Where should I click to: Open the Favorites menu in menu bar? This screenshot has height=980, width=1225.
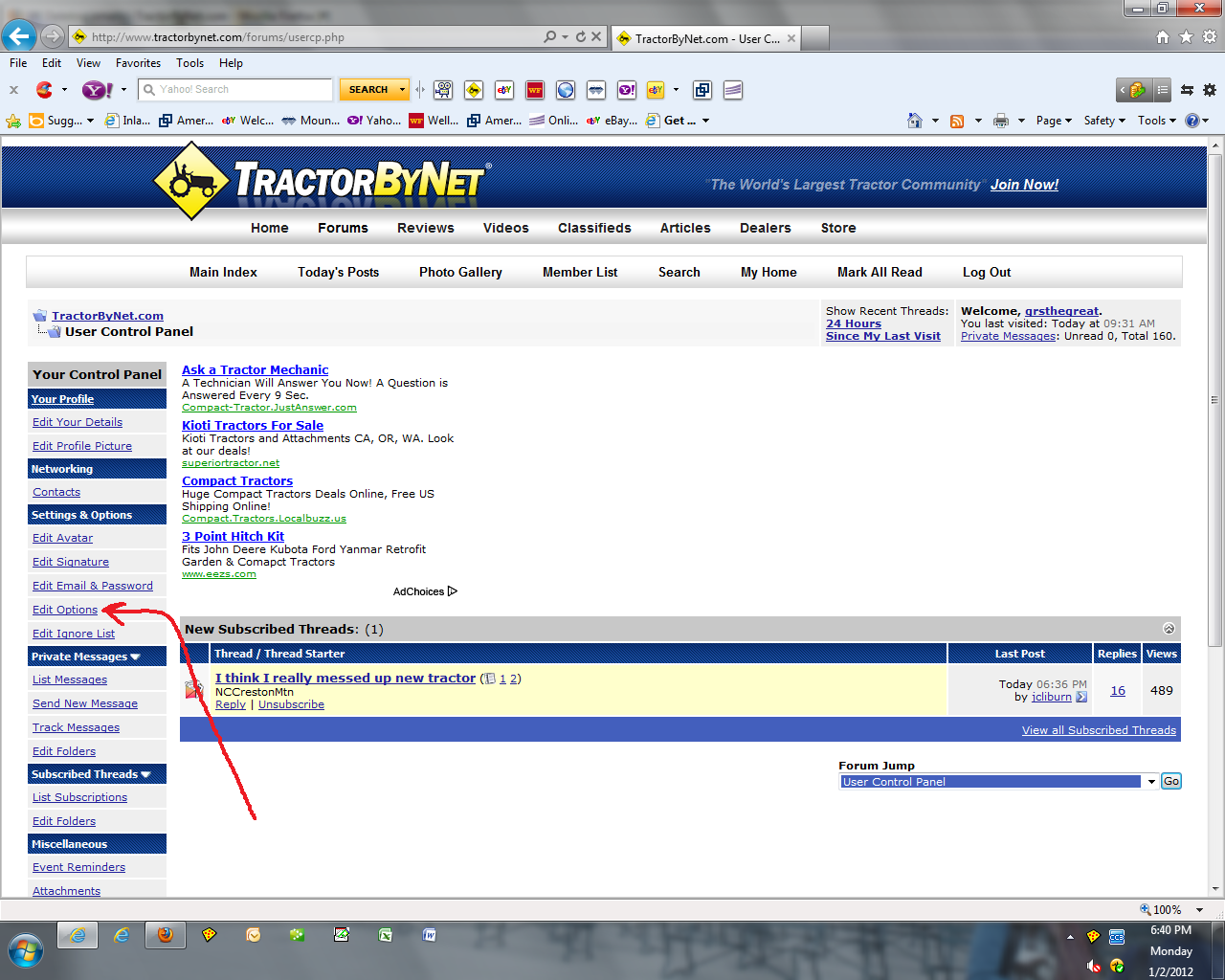138,63
